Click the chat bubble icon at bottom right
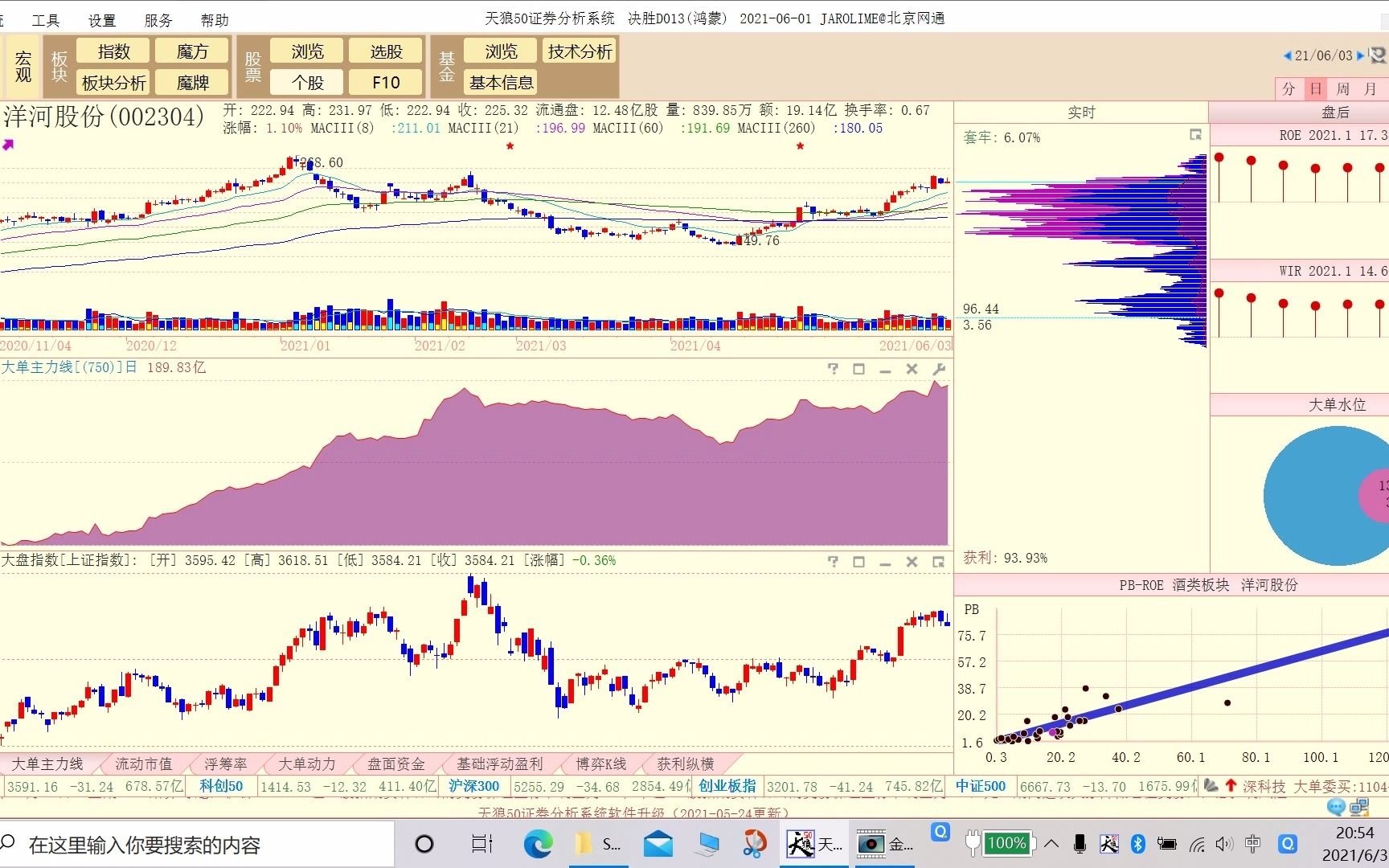The image size is (1389, 868). (1336, 807)
